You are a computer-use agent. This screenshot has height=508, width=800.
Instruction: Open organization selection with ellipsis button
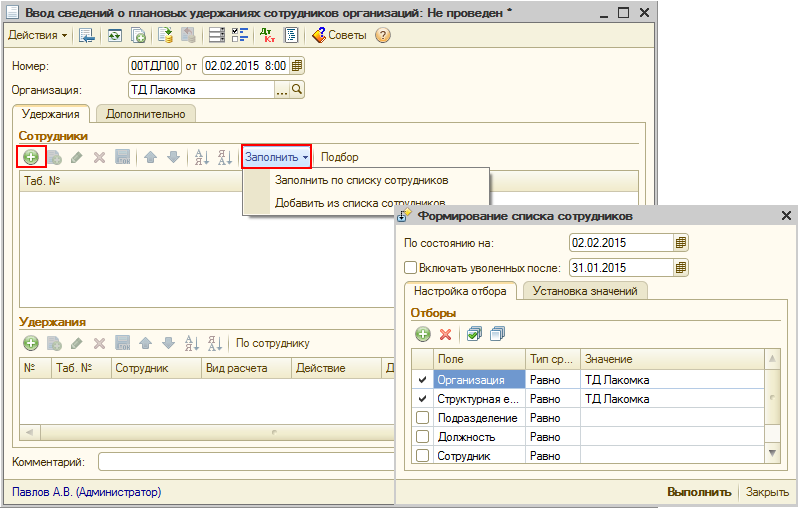[x=281, y=90]
